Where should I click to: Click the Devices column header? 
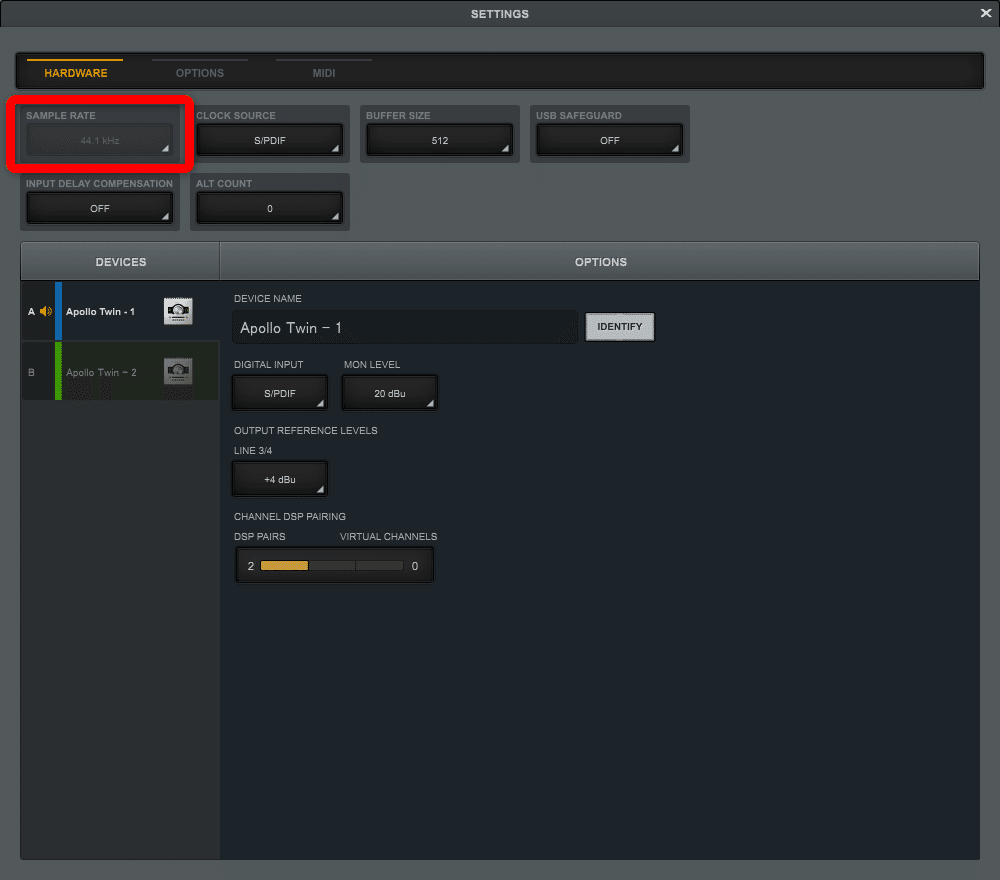(x=121, y=261)
